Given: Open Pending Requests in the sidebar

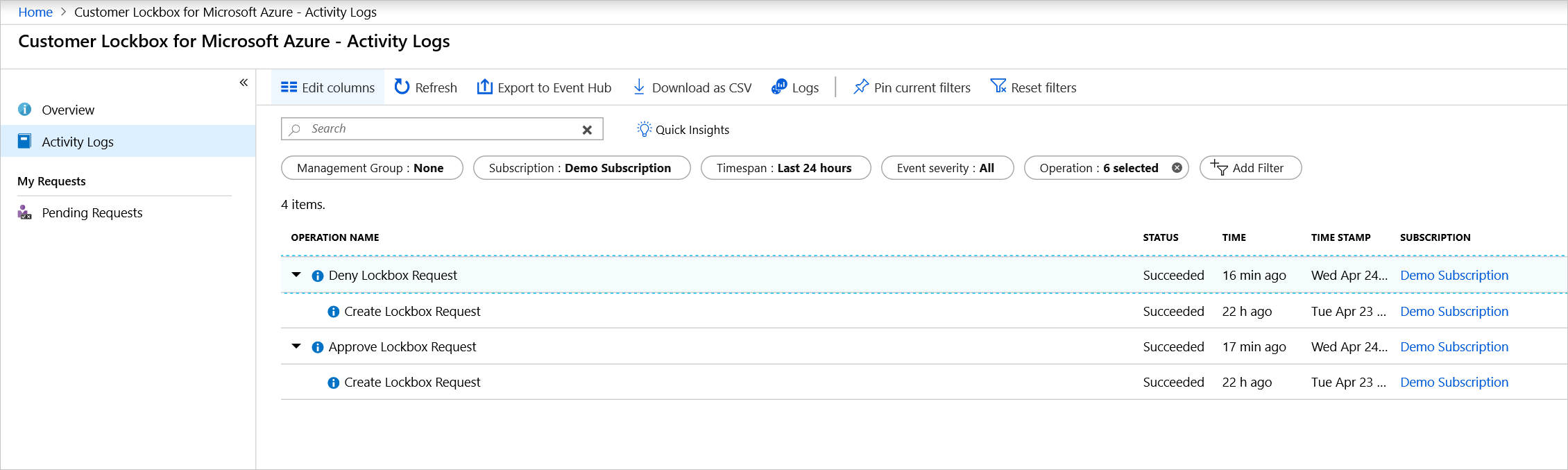Looking at the screenshot, I should pos(92,212).
